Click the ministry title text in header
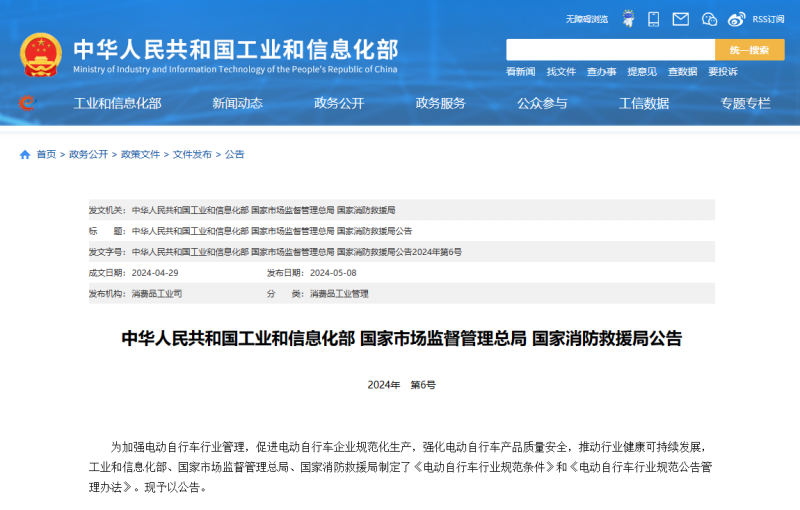This screenshot has height=510, width=800. coord(236,49)
